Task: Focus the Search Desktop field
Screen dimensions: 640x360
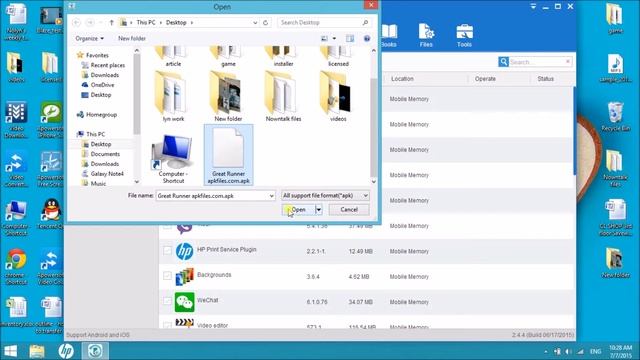Action: (324, 22)
